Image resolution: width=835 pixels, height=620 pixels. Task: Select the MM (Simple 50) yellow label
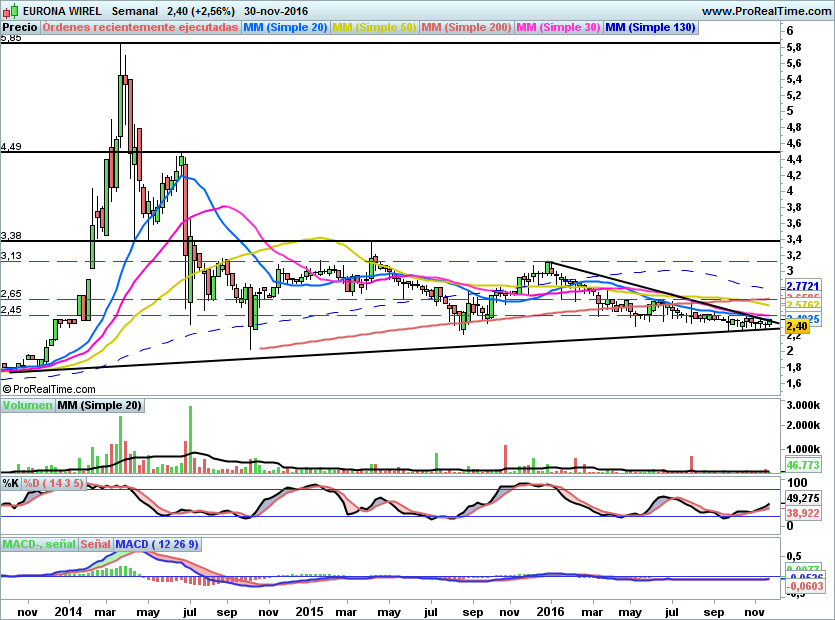pos(374,27)
